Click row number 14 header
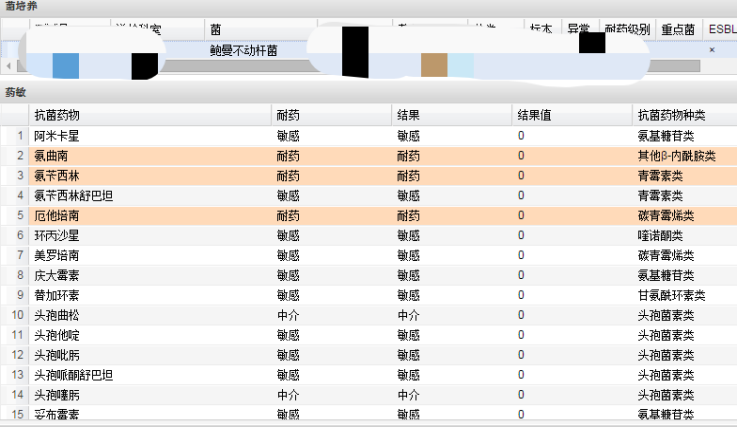 click(16, 395)
